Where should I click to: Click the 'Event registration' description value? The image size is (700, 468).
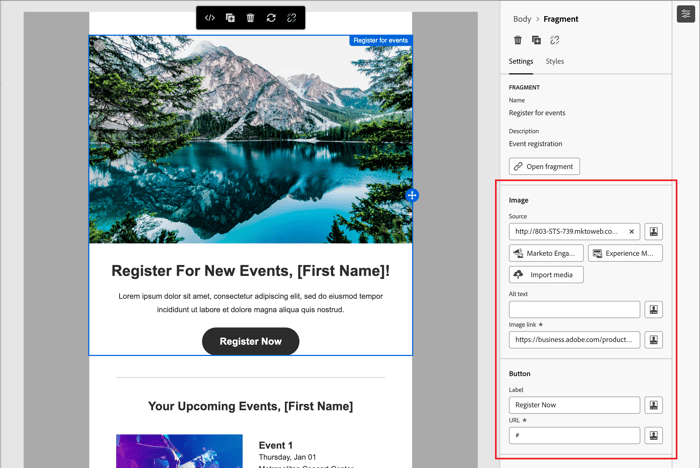535,144
